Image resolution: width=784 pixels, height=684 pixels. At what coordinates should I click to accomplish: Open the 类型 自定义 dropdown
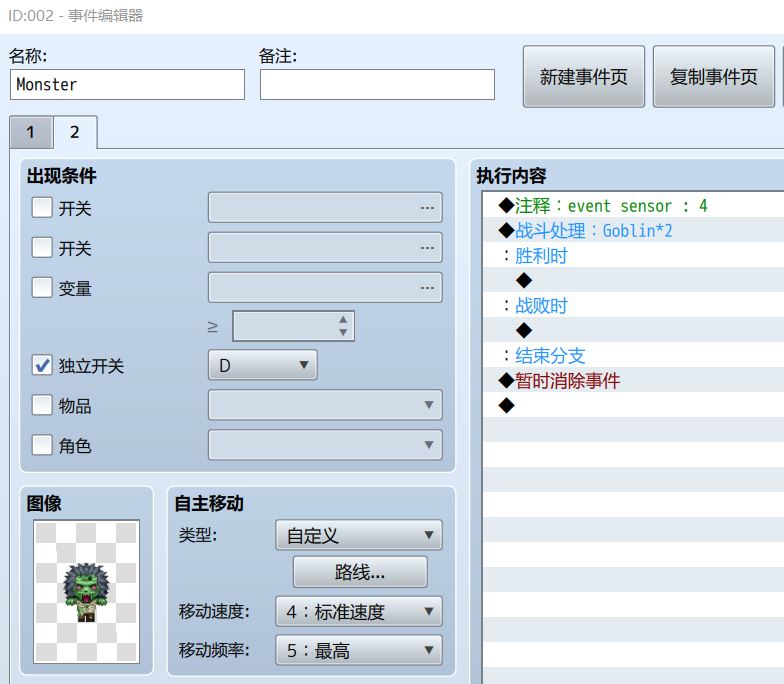click(358, 535)
